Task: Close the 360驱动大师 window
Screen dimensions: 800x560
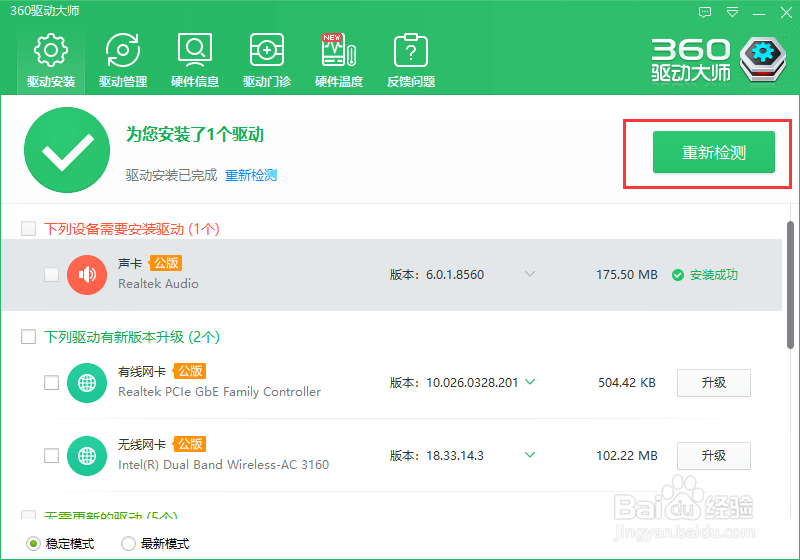Action: click(786, 12)
